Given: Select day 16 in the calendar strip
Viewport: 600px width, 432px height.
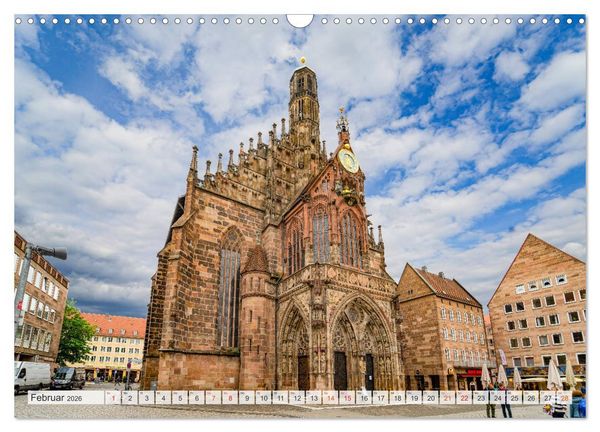Looking at the screenshot, I should click(364, 398).
